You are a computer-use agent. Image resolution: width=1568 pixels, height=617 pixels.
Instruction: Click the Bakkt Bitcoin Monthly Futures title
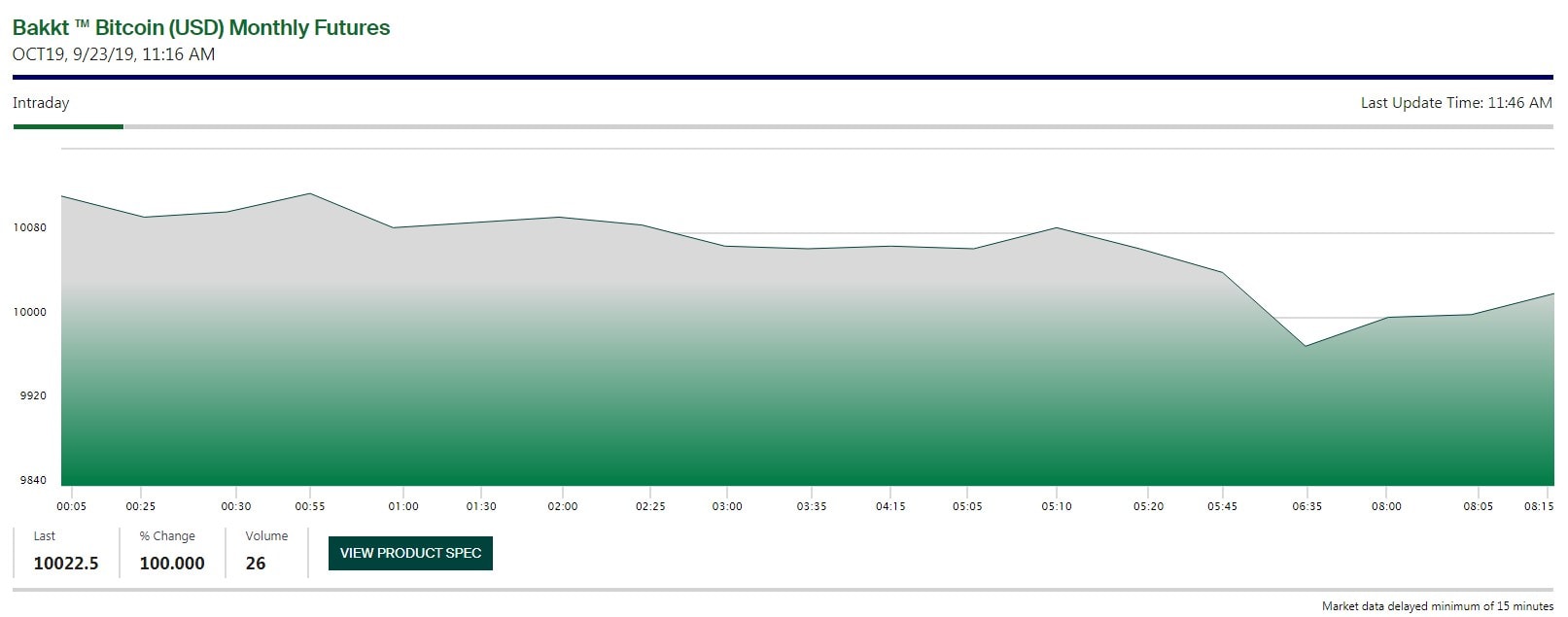pos(201,28)
